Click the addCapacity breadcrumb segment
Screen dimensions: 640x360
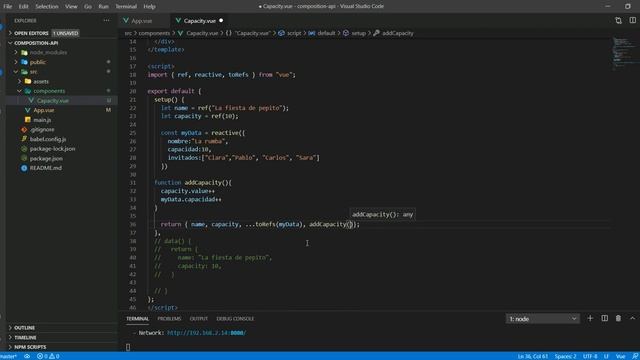tap(398, 33)
